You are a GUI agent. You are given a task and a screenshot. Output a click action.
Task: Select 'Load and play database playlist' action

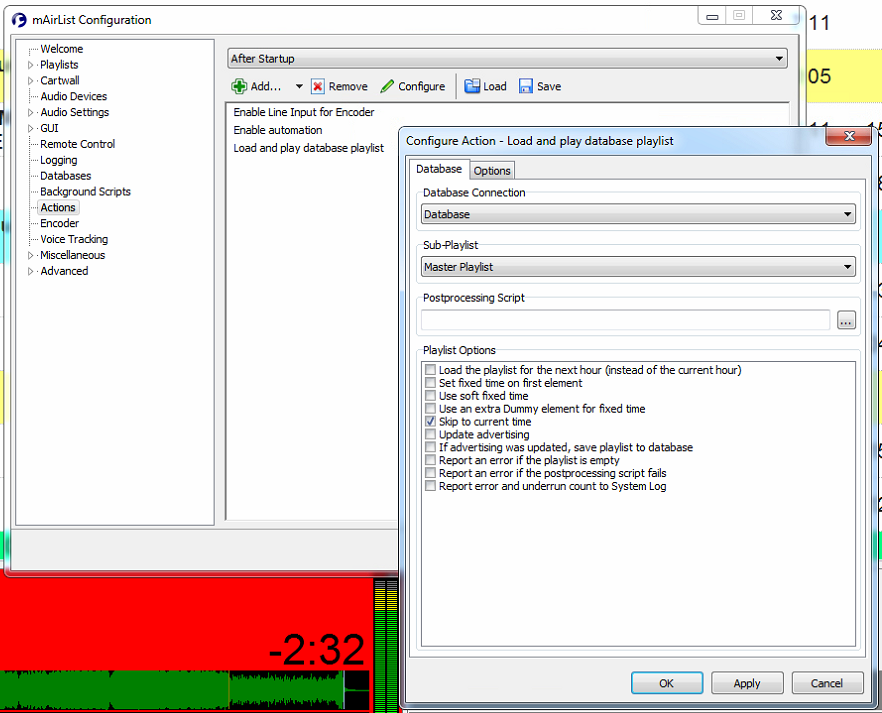[x=308, y=148]
